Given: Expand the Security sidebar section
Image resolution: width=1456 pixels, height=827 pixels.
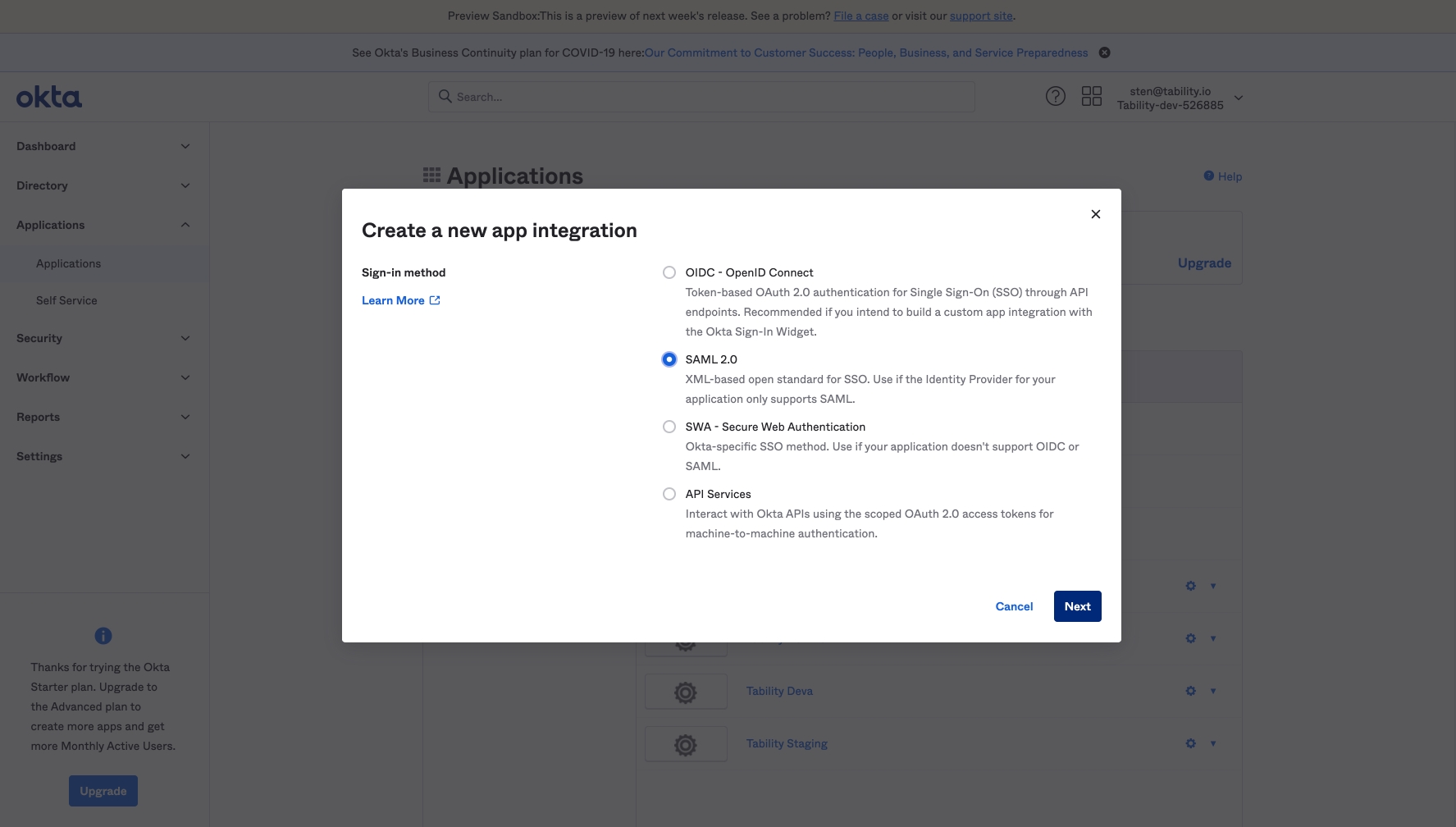Looking at the screenshot, I should coord(103,338).
